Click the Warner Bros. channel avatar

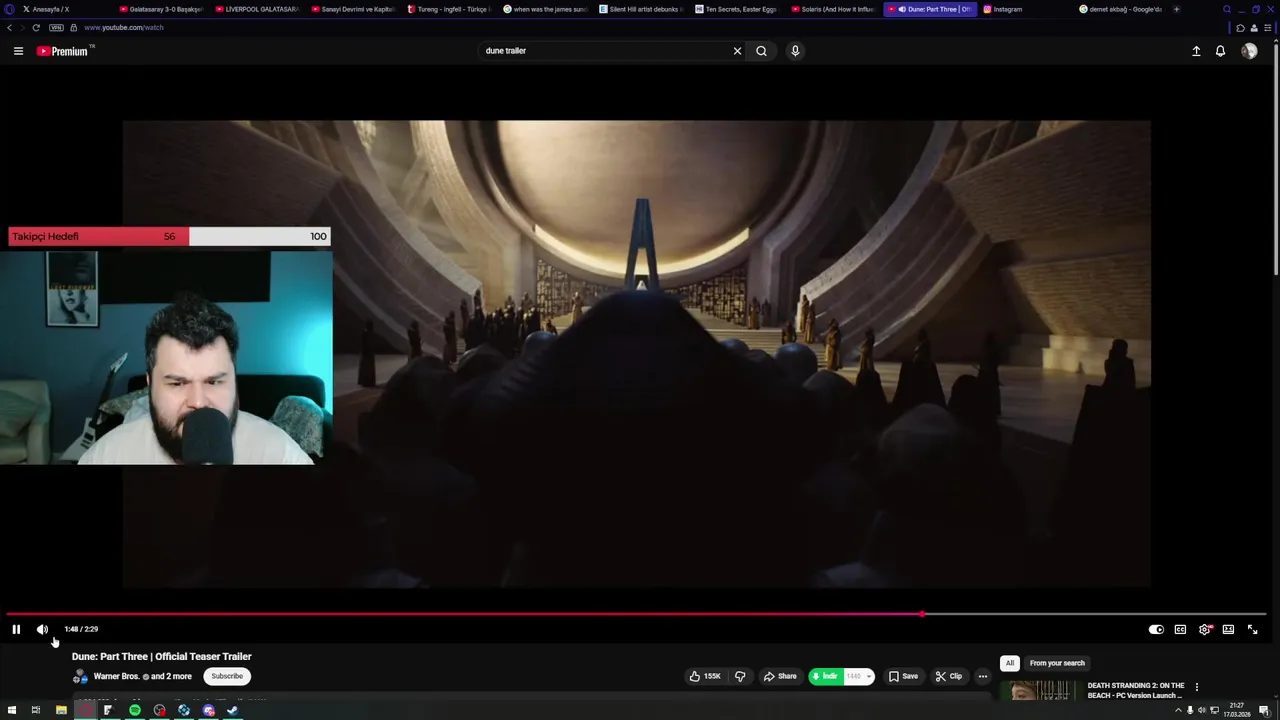coord(80,676)
